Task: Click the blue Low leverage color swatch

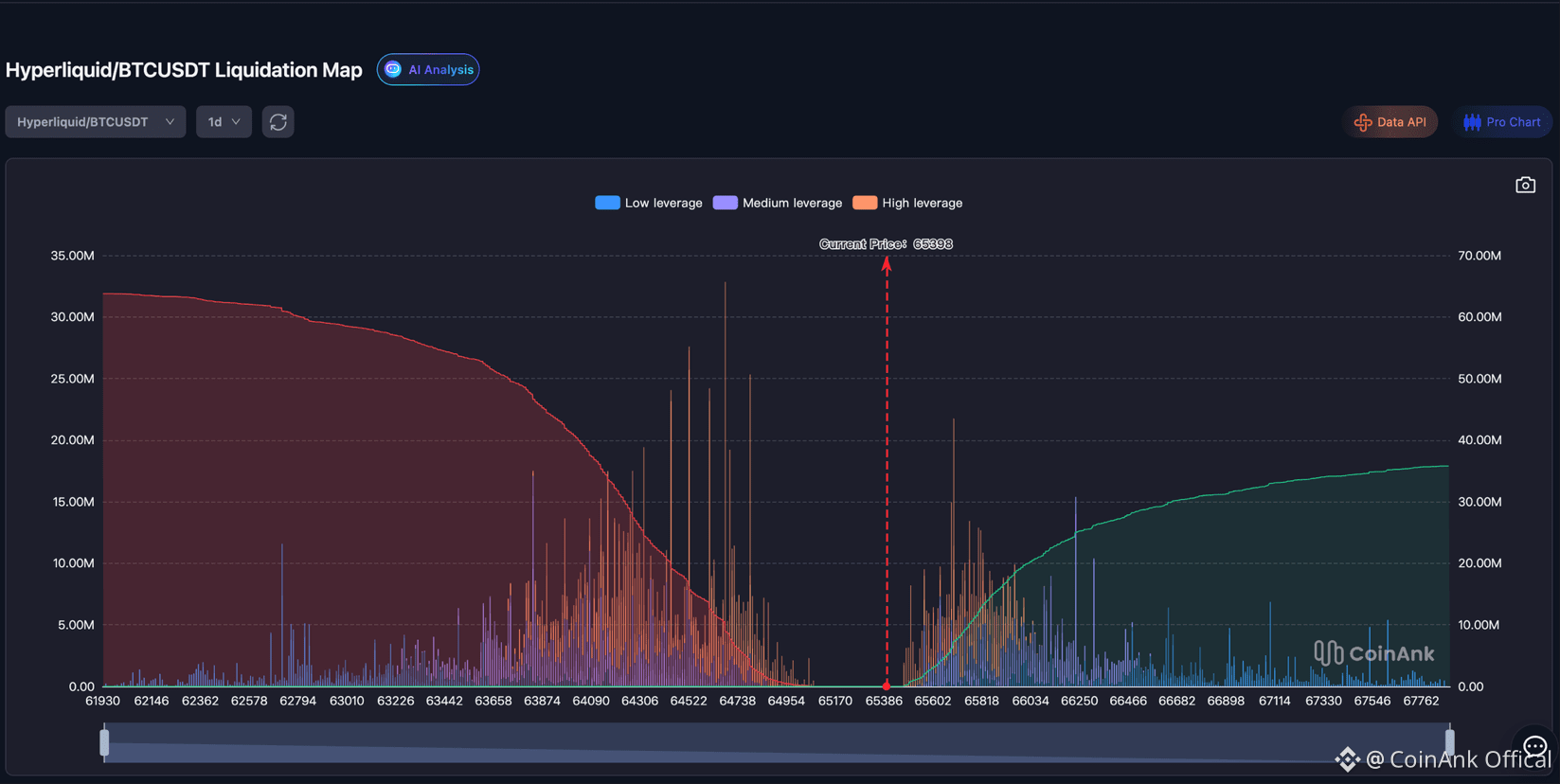Action: [x=607, y=203]
